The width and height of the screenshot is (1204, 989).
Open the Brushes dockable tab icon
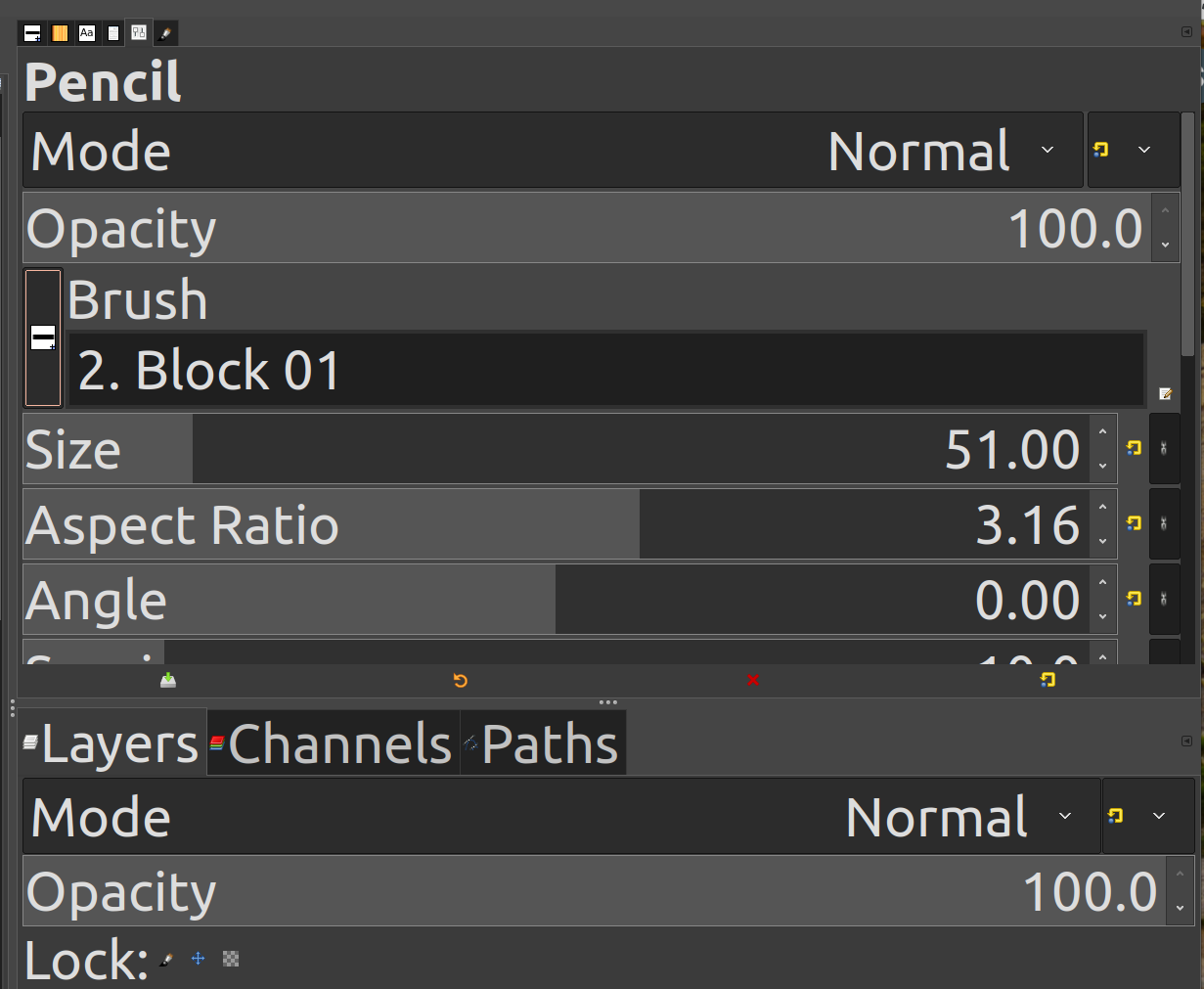point(32,33)
